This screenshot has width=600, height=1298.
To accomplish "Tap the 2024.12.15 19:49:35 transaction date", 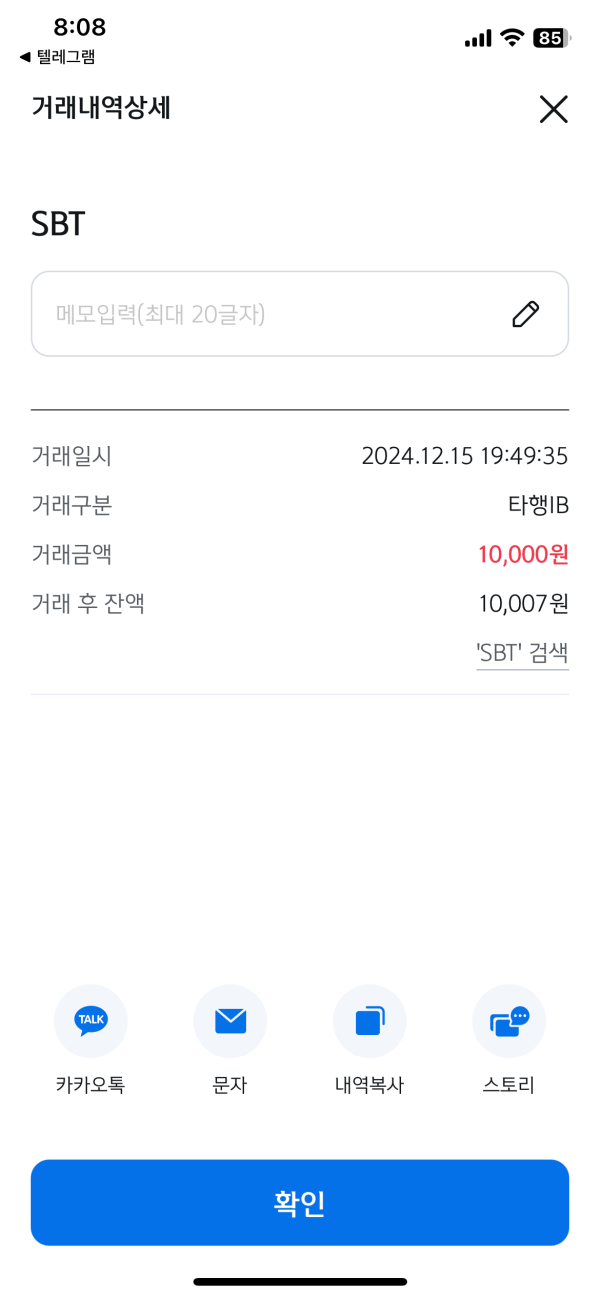I will coord(465,457).
